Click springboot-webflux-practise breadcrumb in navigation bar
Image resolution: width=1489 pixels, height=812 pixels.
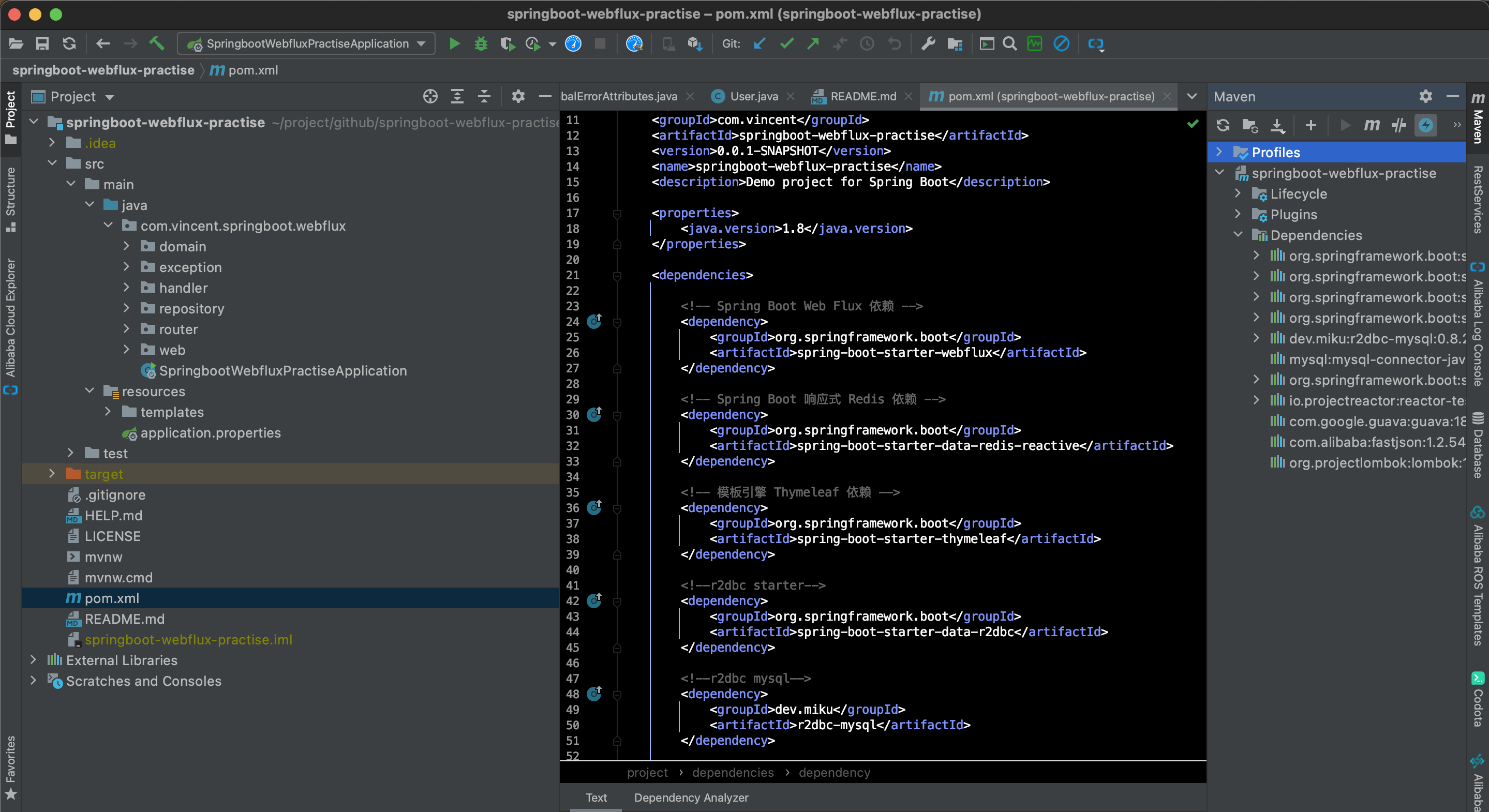[103, 70]
